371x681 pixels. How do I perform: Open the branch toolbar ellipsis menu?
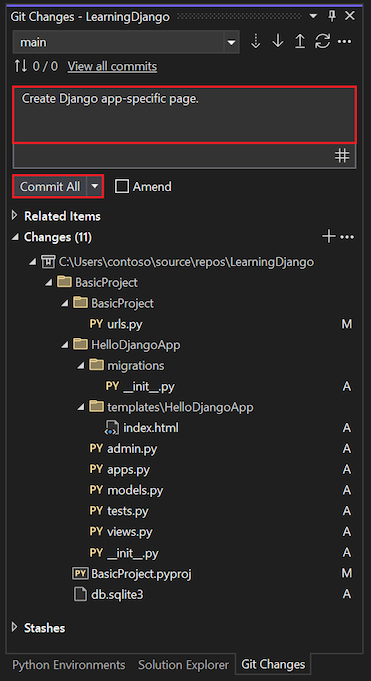[x=344, y=42]
